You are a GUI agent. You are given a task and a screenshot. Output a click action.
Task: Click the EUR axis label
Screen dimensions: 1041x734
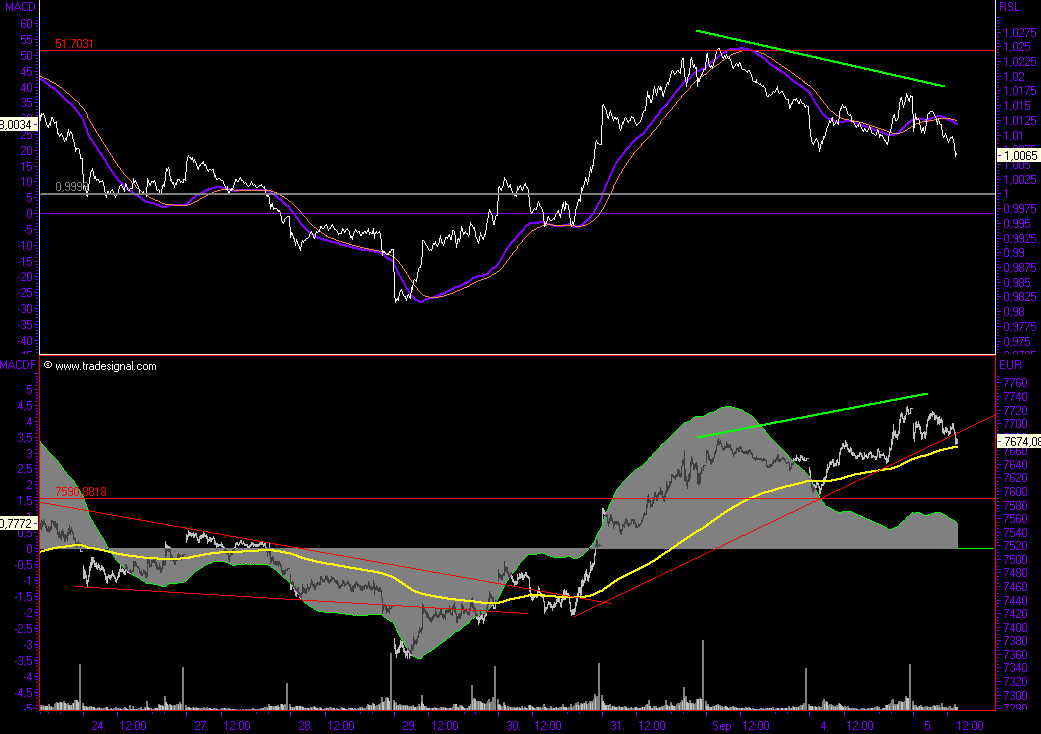point(1010,367)
